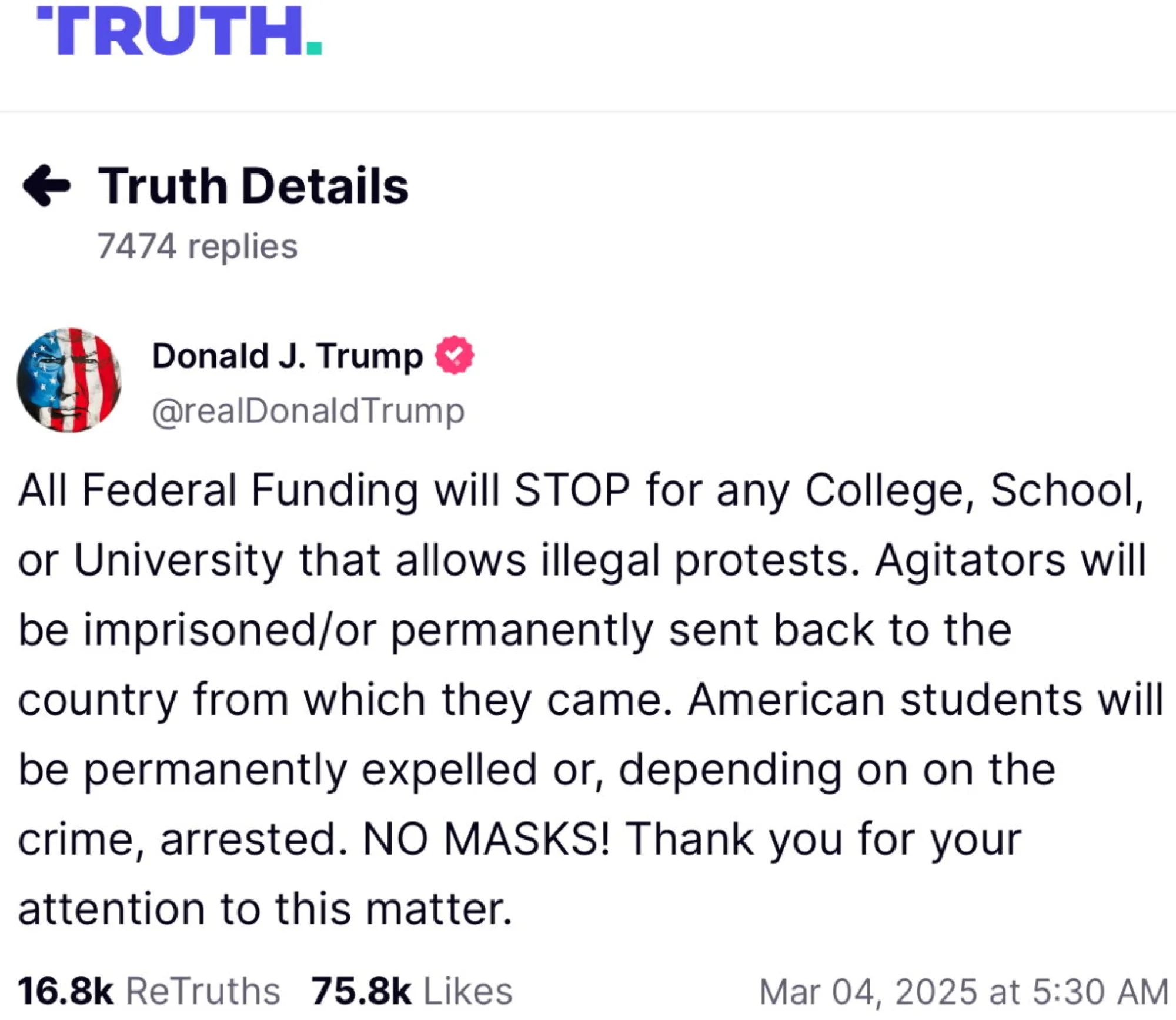Click the red verified badge
1176x1020 pixels.
[454, 355]
